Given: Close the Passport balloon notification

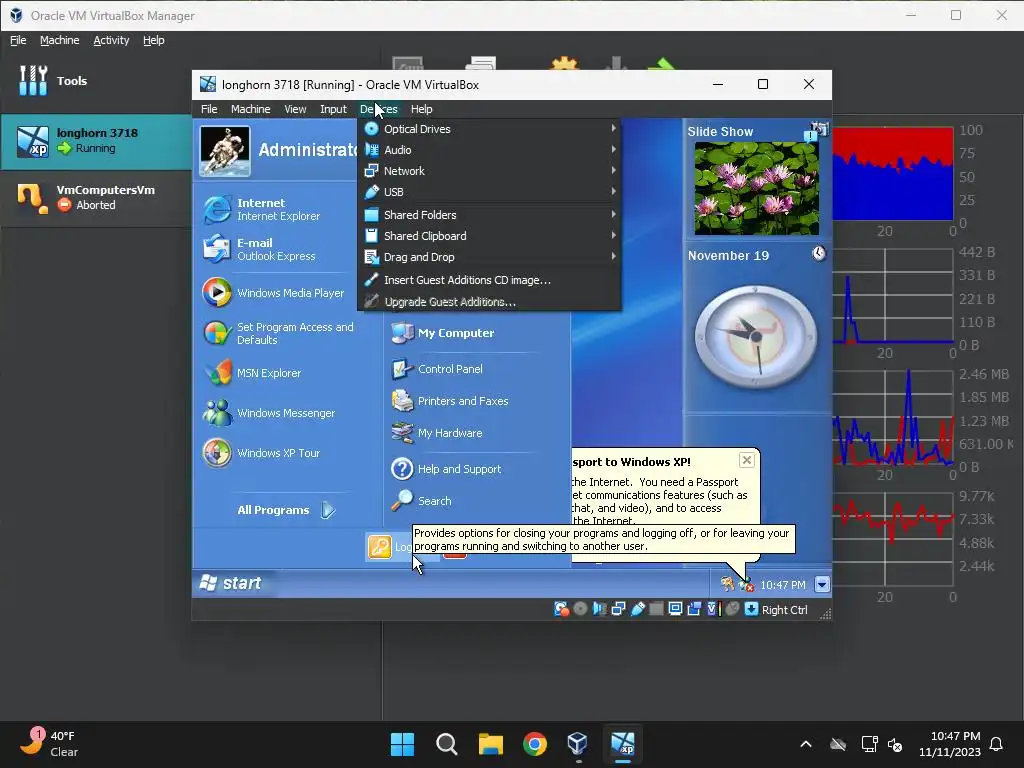Looking at the screenshot, I should [746, 460].
